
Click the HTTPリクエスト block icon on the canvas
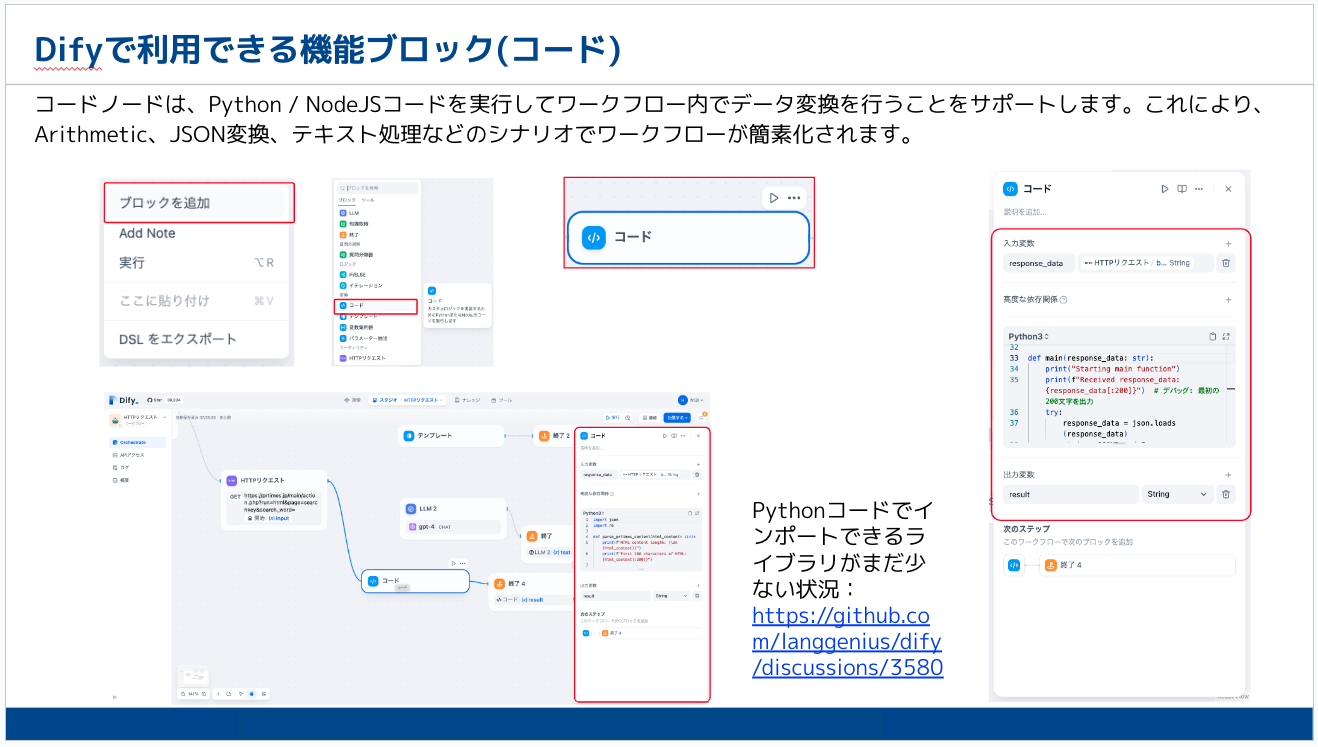point(232,479)
